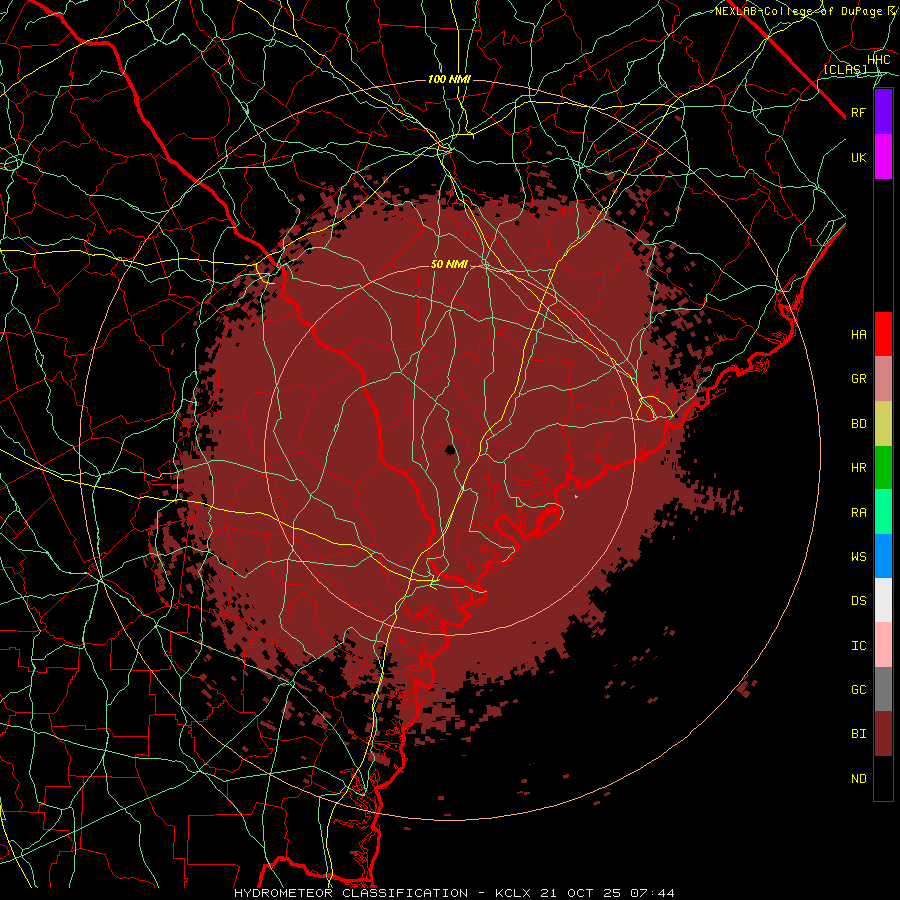Click the DS legend label
Image resolution: width=900 pixels, height=900 pixels.
[x=858, y=601]
